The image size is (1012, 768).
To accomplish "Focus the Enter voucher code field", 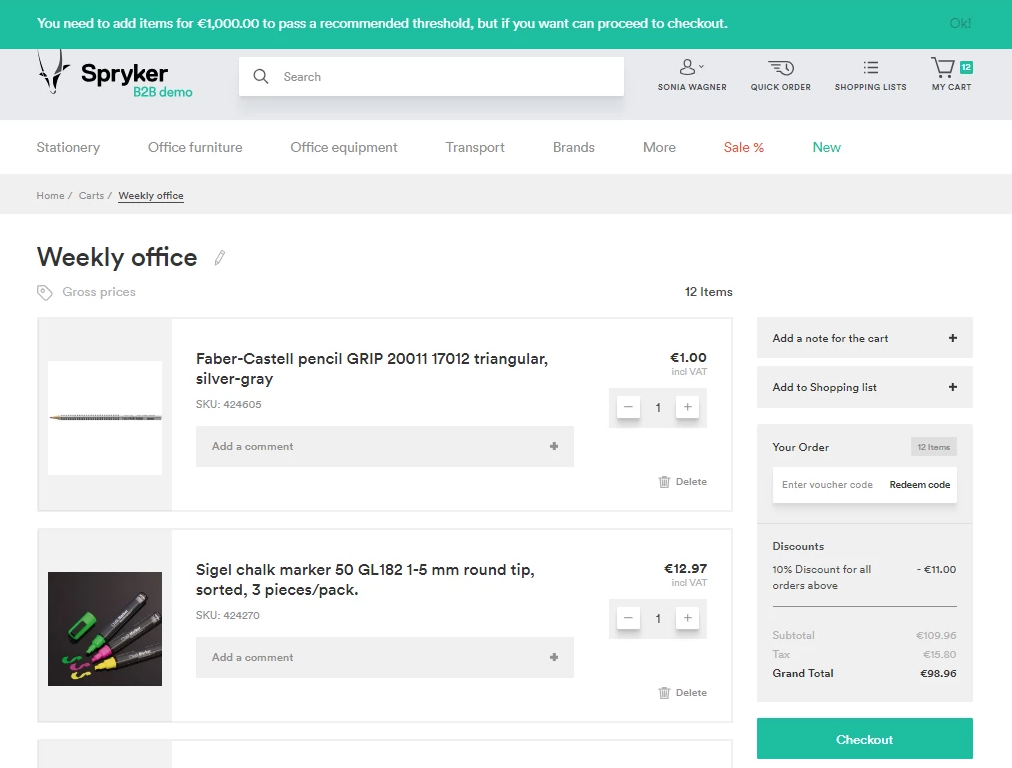I will click(x=827, y=485).
